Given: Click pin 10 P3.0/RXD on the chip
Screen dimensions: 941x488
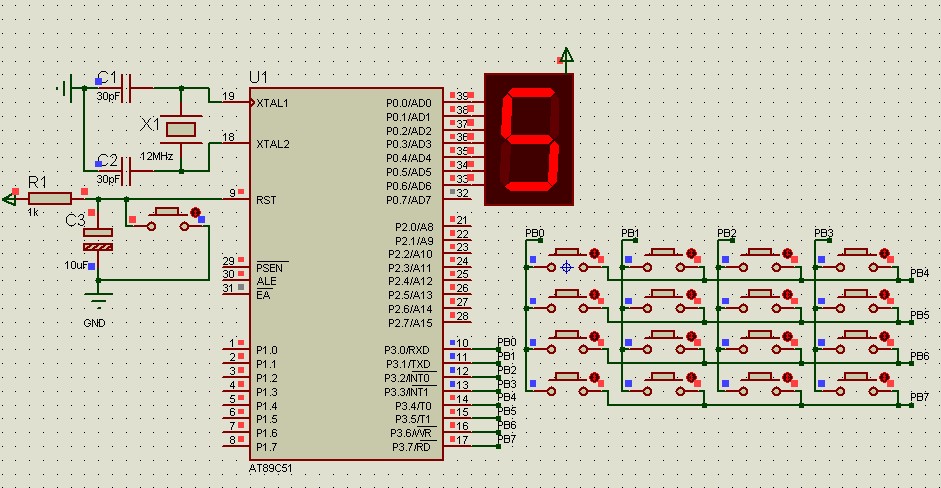Looking at the screenshot, I should [463, 343].
